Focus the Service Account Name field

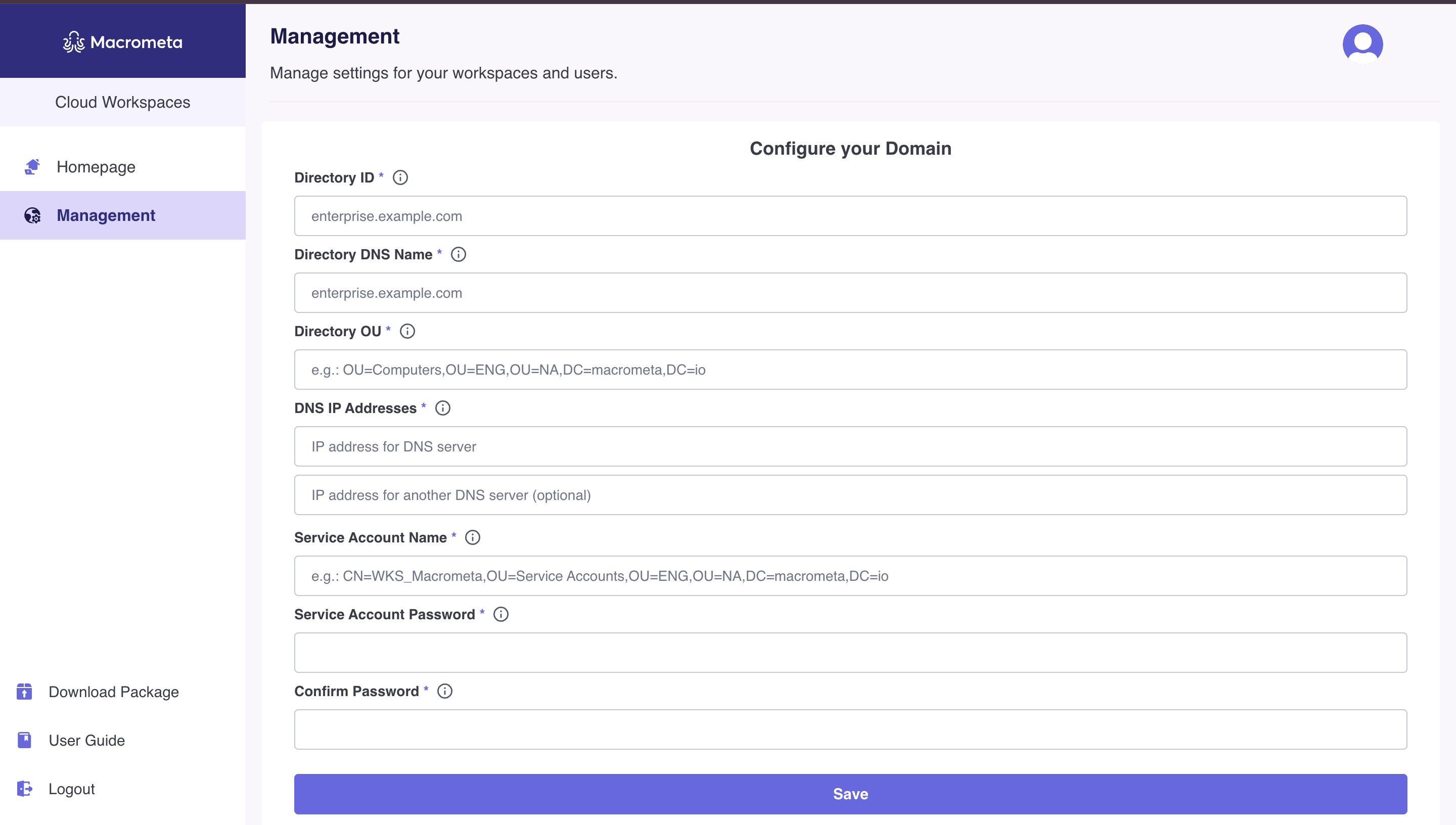click(850, 576)
